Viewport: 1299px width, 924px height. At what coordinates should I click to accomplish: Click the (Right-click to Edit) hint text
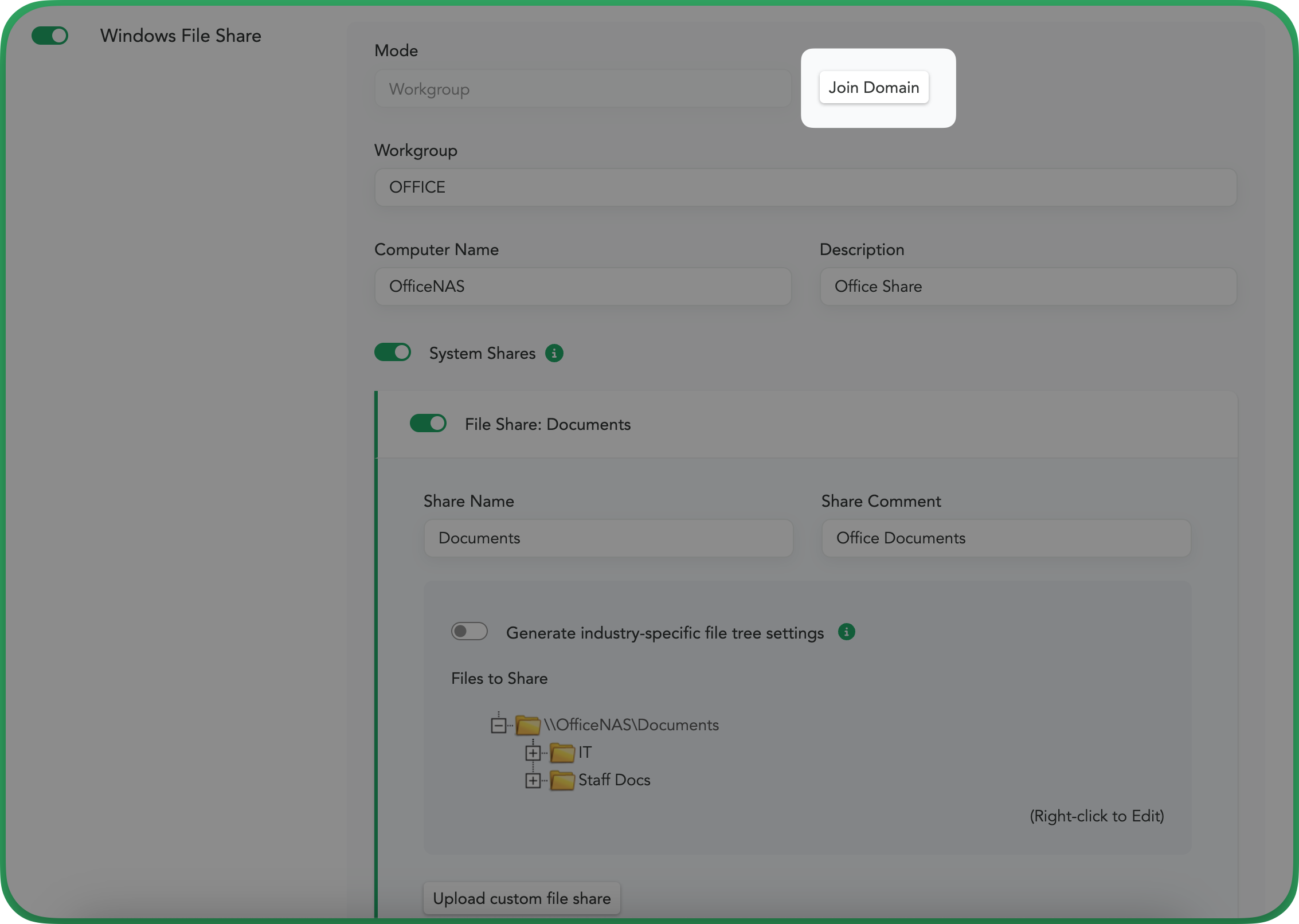[1097, 816]
